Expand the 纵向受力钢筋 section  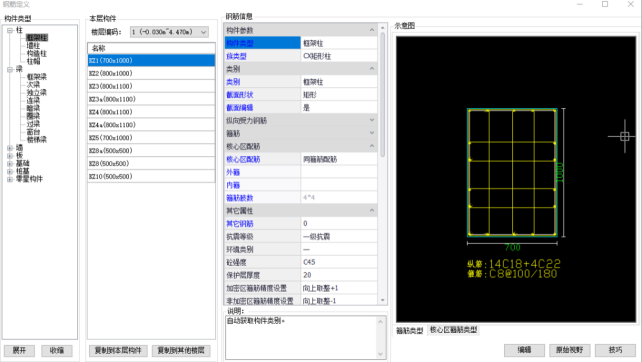tap(372, 120)
